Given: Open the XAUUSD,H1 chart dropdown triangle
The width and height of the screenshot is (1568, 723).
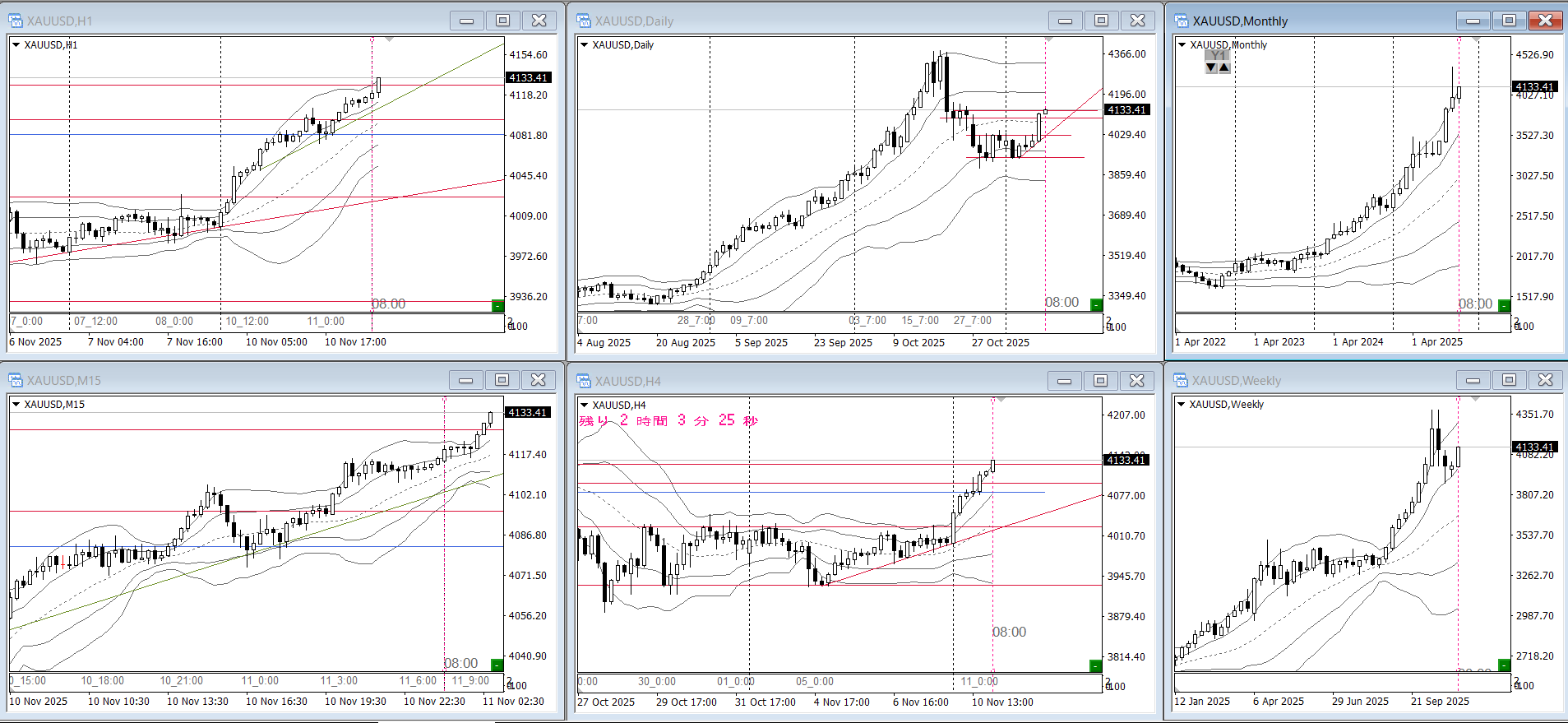Looking at the screenshot, I should click(16, 45).
